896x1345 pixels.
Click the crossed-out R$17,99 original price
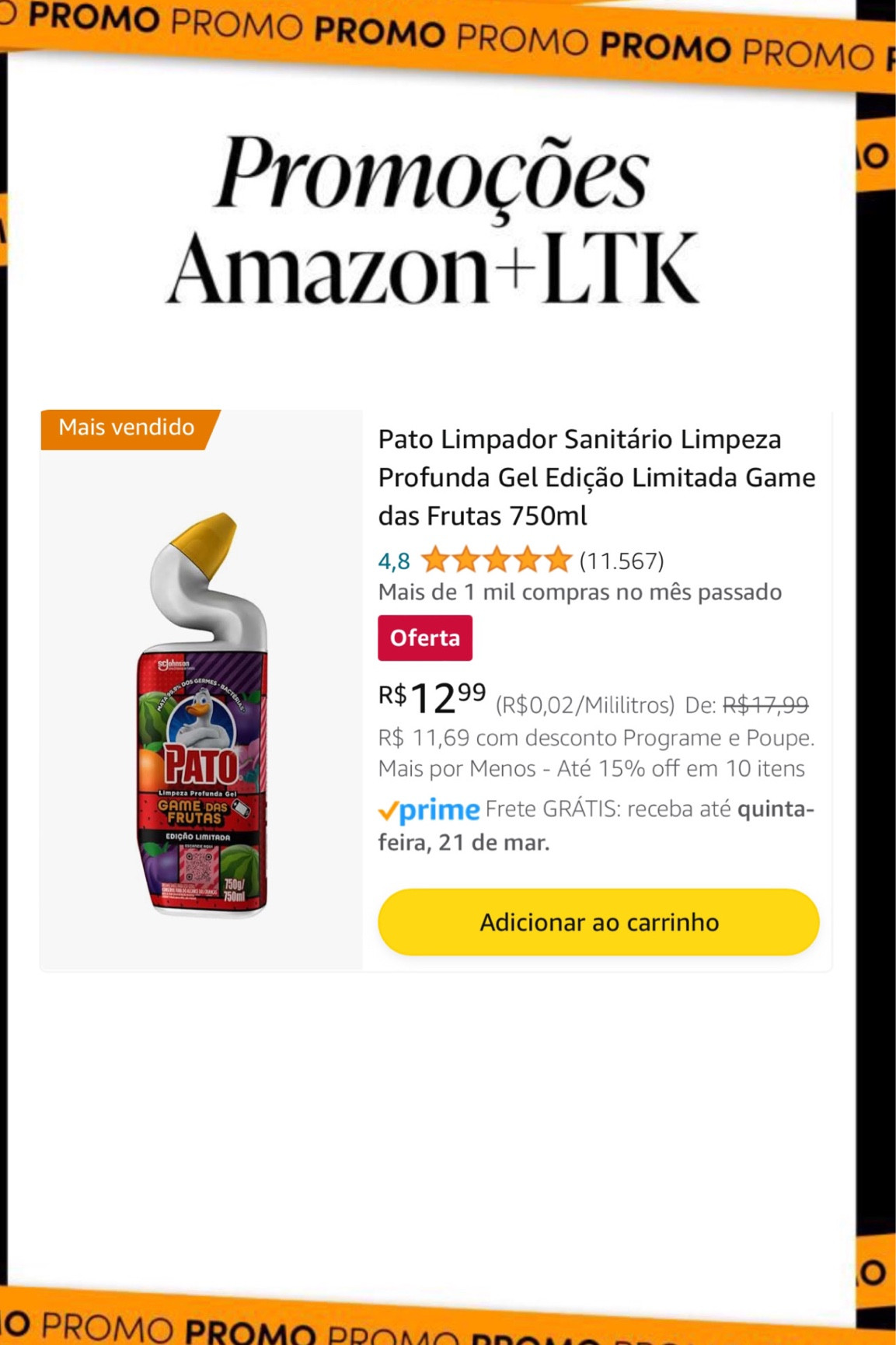point(765,704)
